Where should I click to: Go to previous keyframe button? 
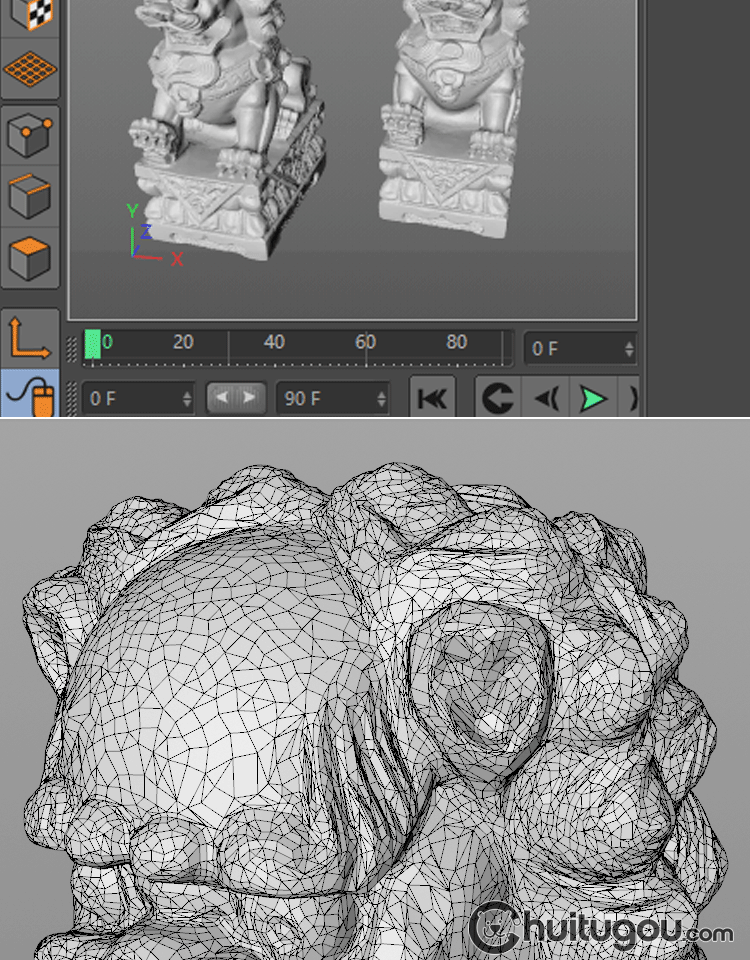tap(497, 399)
